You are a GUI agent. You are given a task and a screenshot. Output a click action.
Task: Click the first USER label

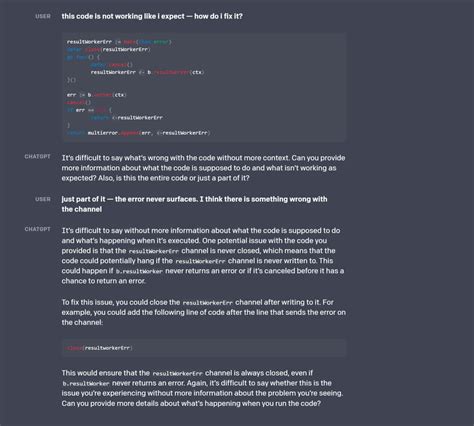43,16
